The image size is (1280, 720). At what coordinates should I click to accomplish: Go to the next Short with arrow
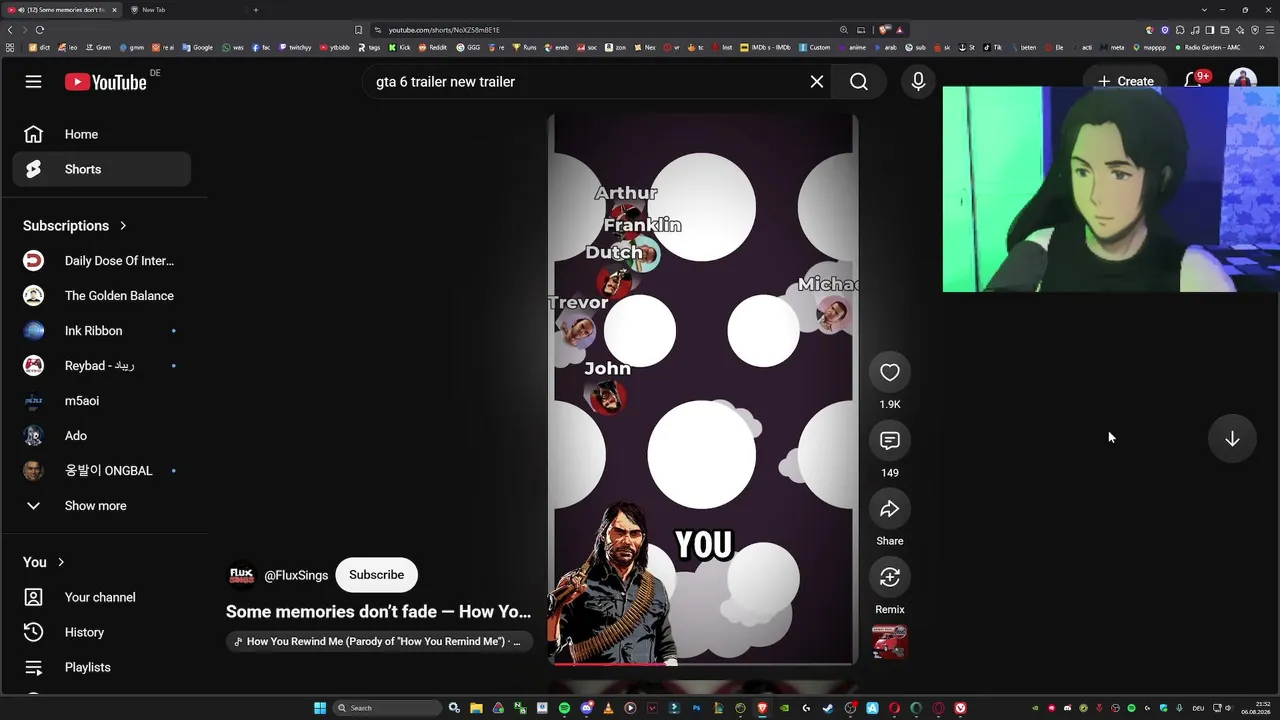pyautogui.click(x=1232, y=439)
